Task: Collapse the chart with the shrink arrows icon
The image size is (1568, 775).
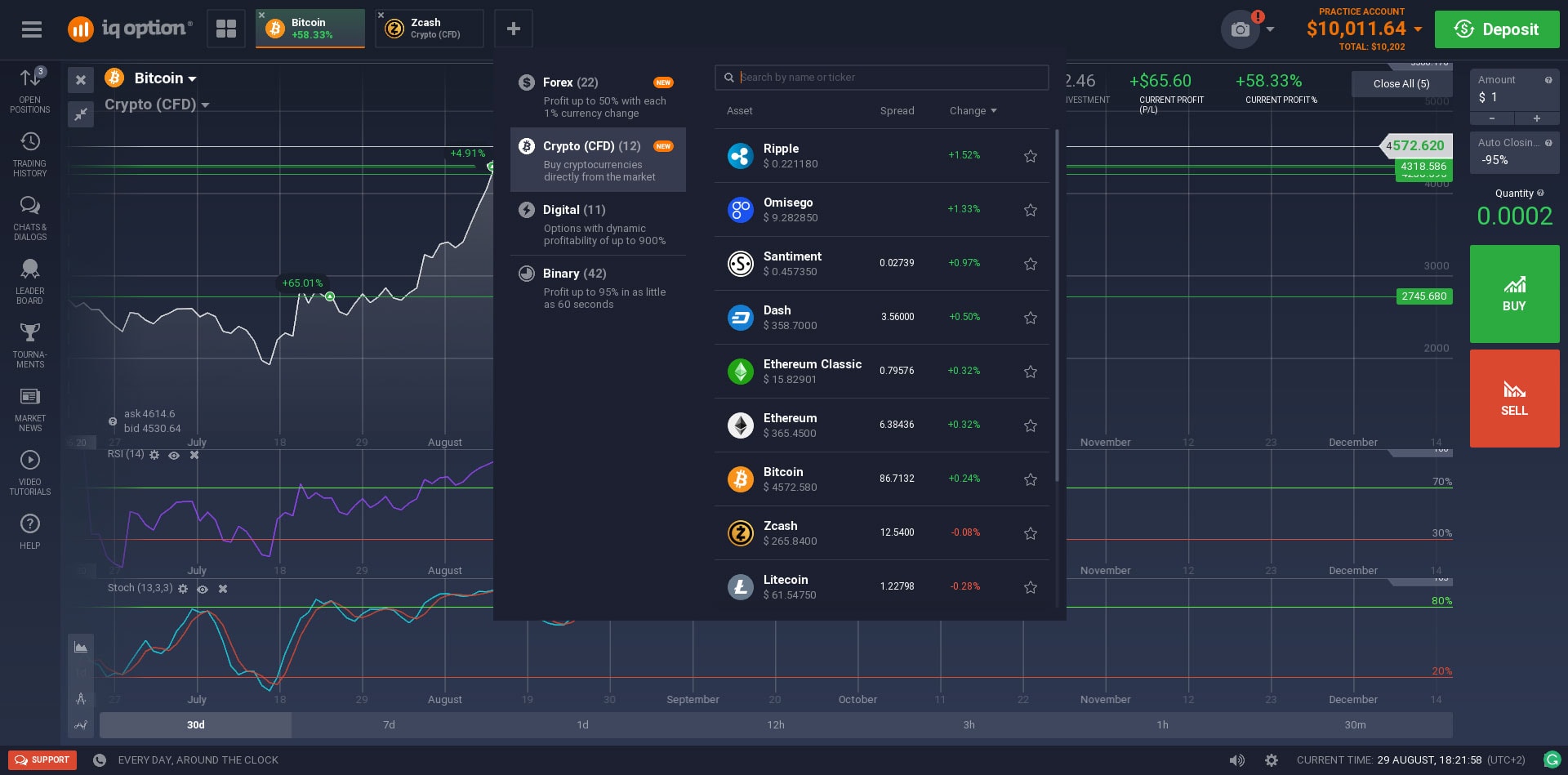Action: point(81,114)
